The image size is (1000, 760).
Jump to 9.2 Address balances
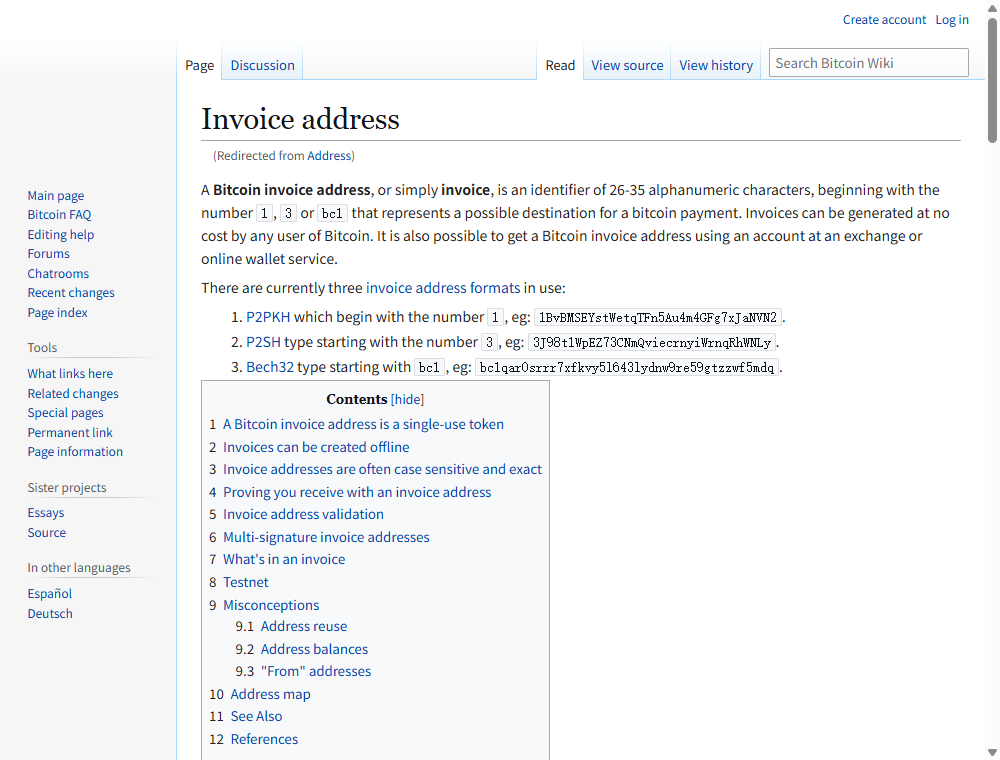(314, 649)
